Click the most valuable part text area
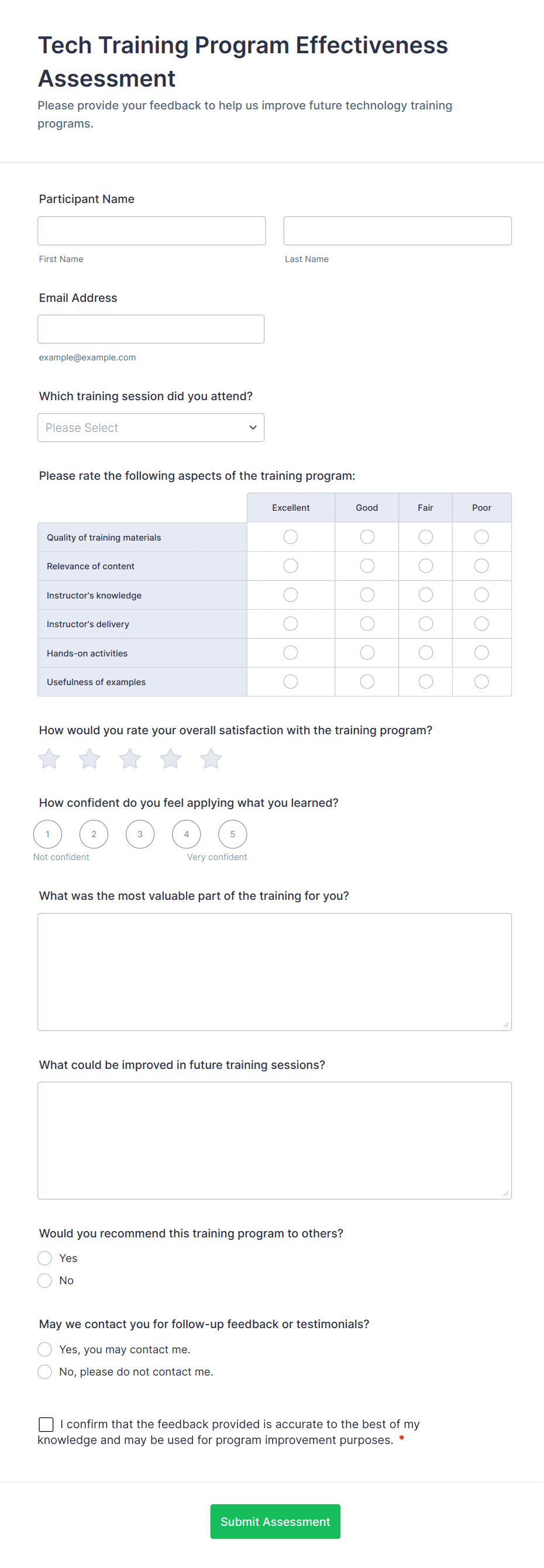 [274, 971]
